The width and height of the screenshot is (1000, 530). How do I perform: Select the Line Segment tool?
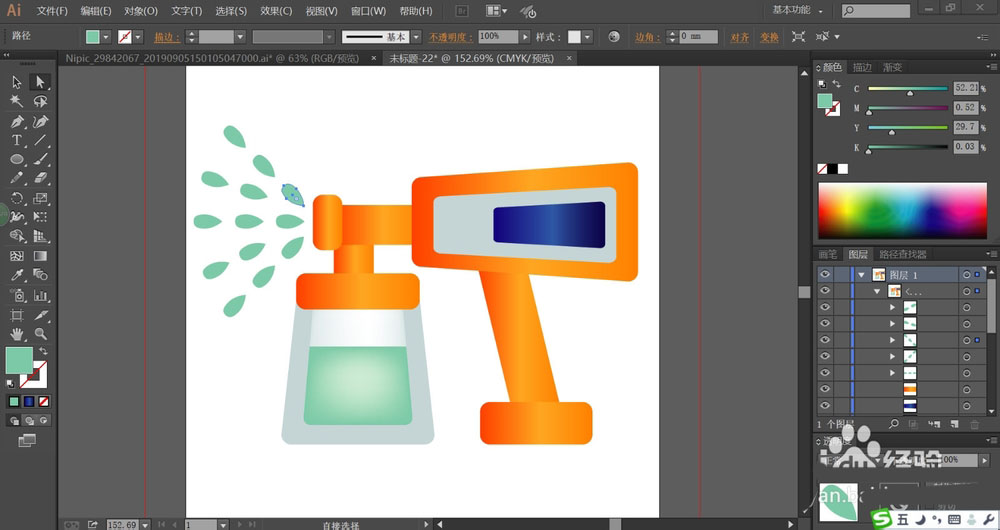pyautogui.click(x=40, y=140)
